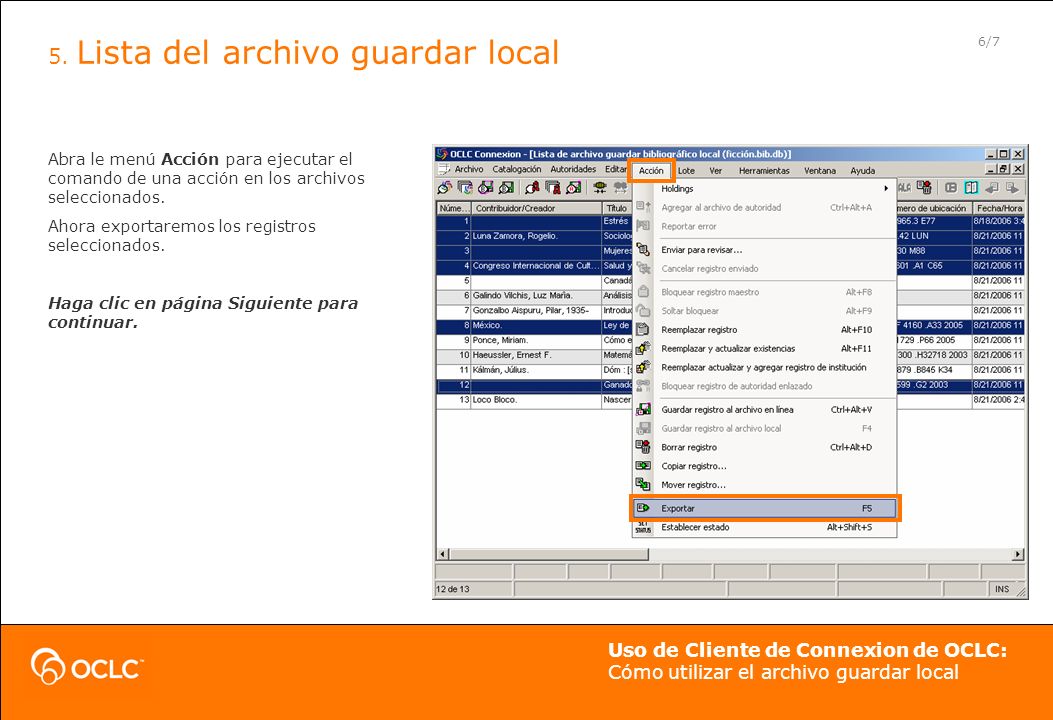Click the search online bibliographic save file icon
This screenshot has height=720, width=1053.
click(486, 187)
